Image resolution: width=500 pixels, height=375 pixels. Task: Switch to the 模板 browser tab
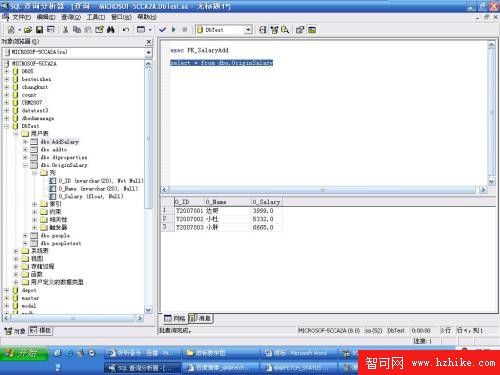[40, 330]
